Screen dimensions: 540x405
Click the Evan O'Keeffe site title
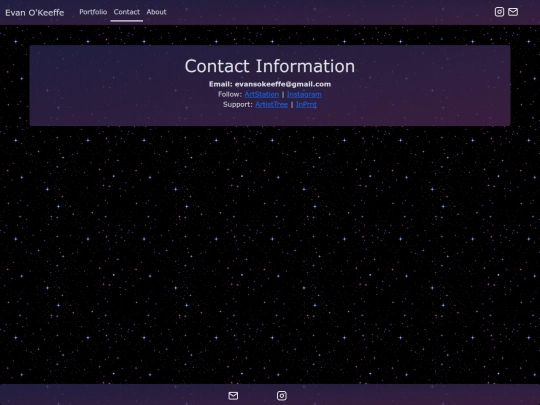point(35,13)
